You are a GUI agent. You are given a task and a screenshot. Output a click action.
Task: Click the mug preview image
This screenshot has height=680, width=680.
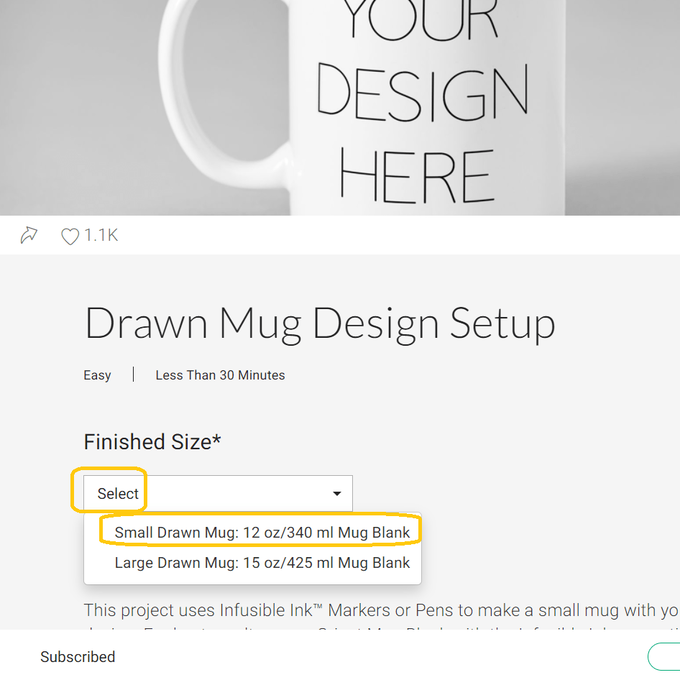pyautogui.click(x=600, y=100)
